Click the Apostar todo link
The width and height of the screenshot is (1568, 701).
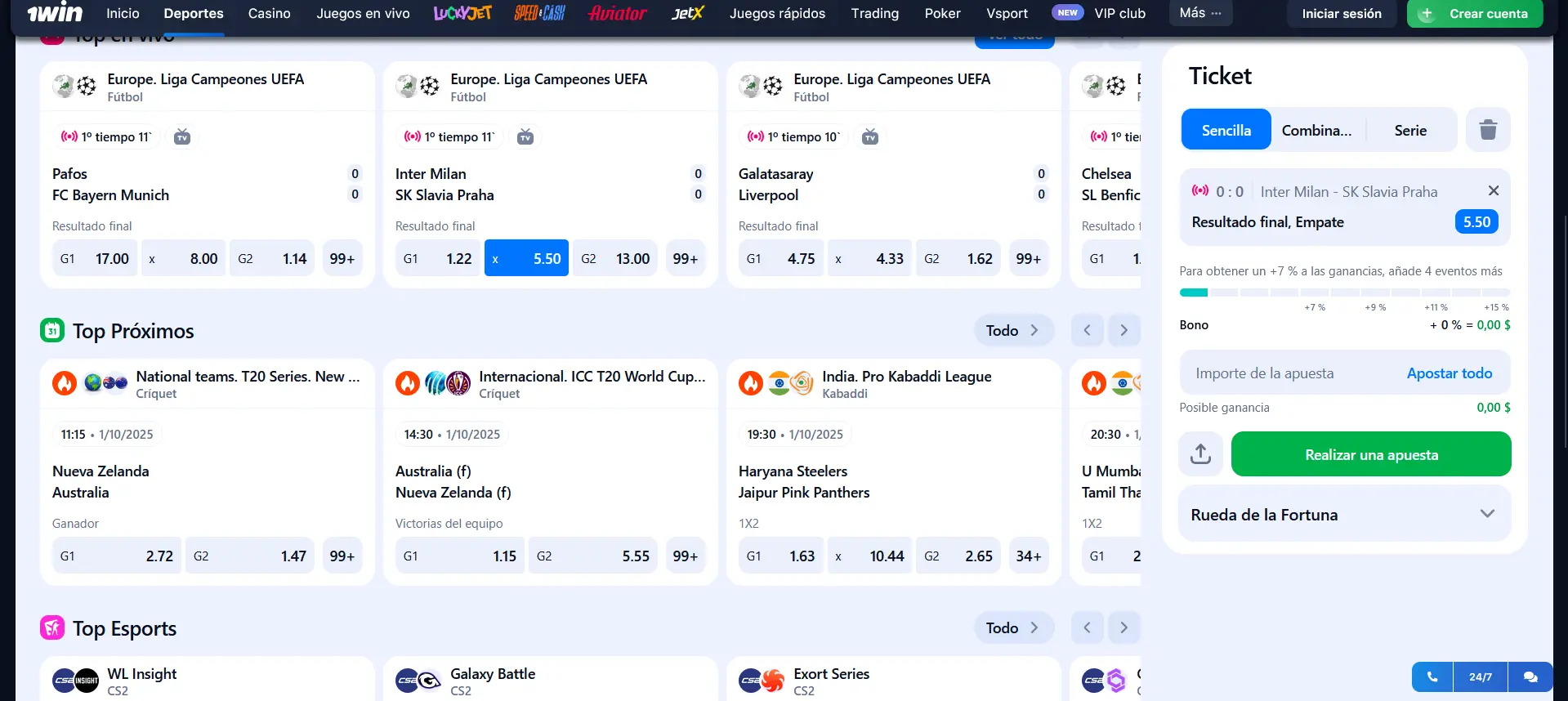tap(1449, 373)
